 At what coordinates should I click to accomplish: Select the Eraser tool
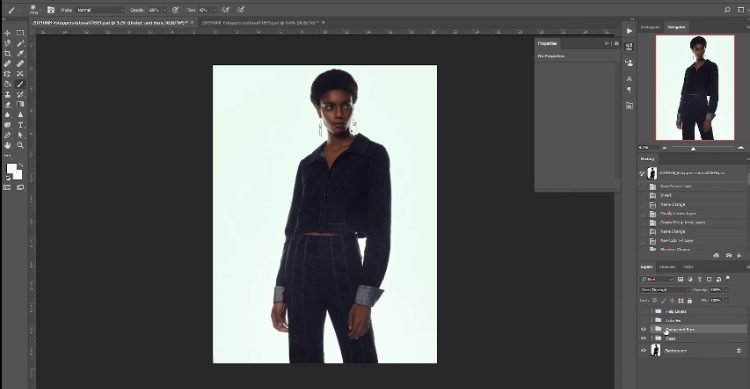click(7, 104)
